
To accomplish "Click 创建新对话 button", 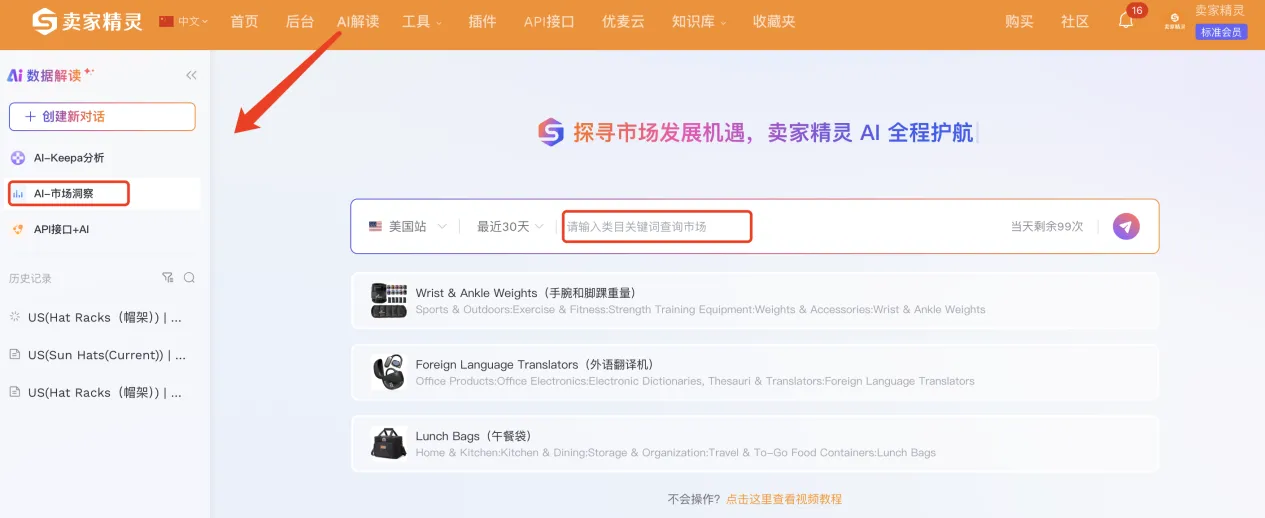I will [102, 117].
